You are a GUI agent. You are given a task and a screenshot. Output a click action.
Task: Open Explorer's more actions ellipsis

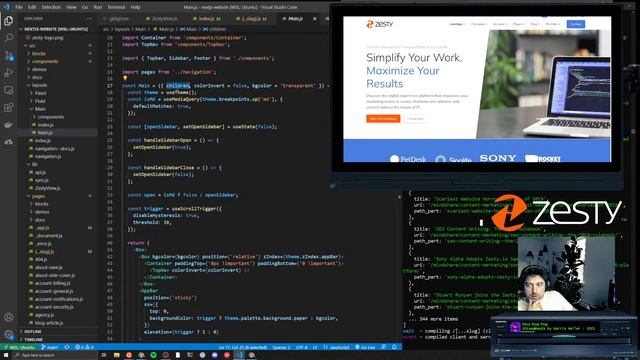click(89, 18)
